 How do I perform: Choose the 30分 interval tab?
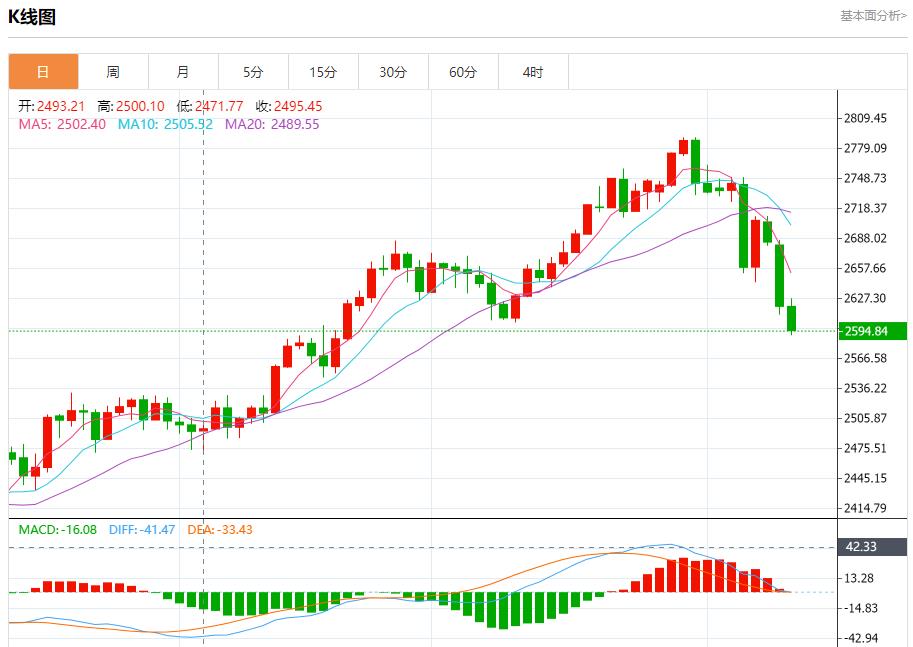[x=393, y=72]
